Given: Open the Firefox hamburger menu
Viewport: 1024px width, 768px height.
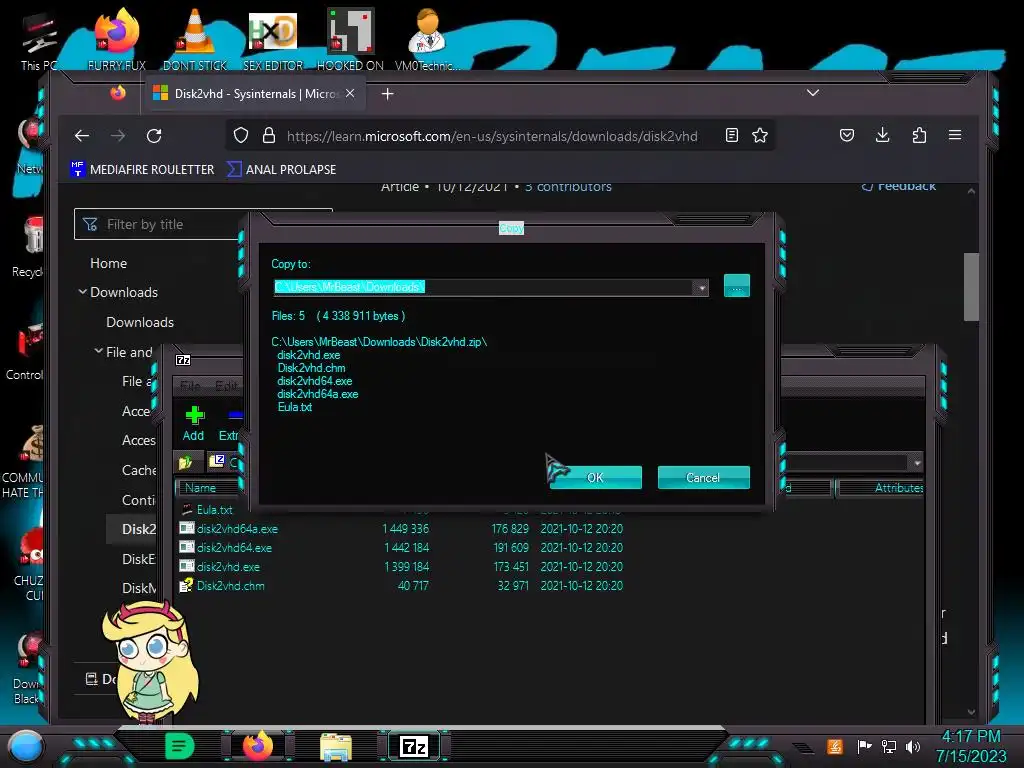Looking at the screenshot, I should [x=955, y=135].
